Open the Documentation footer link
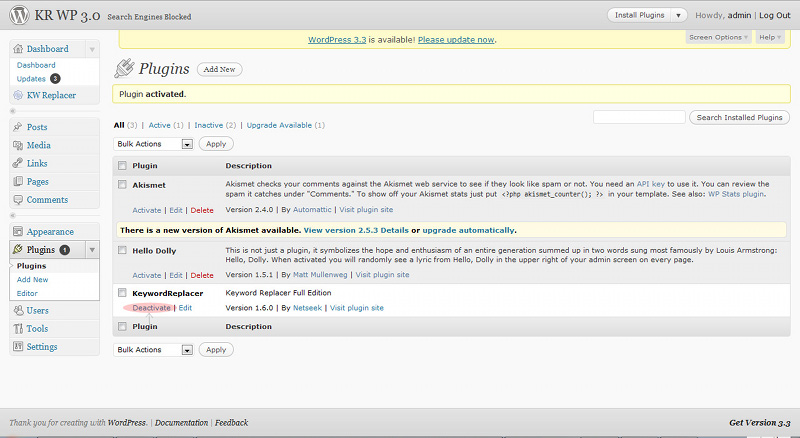Image resolution: width=800 pixels, height=438 pixels. click(x=182, y=423)
